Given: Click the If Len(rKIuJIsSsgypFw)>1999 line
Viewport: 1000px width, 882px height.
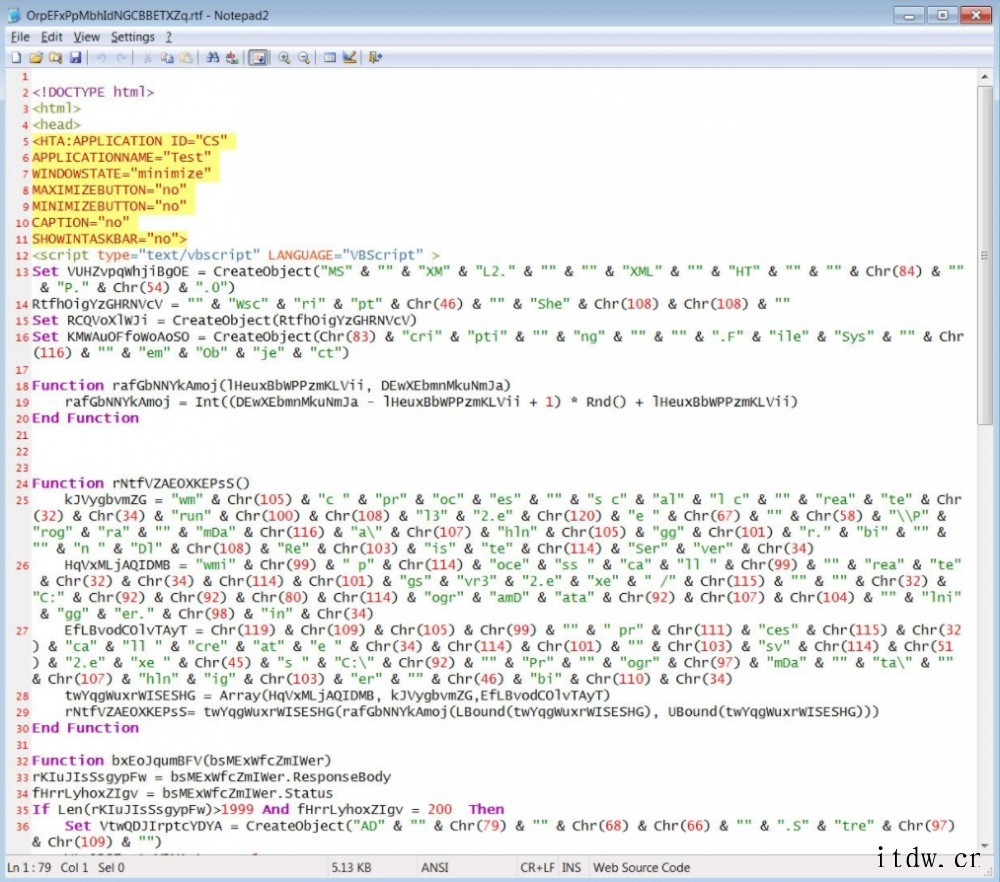Looking at the screenshot, I should pos(268,809).
